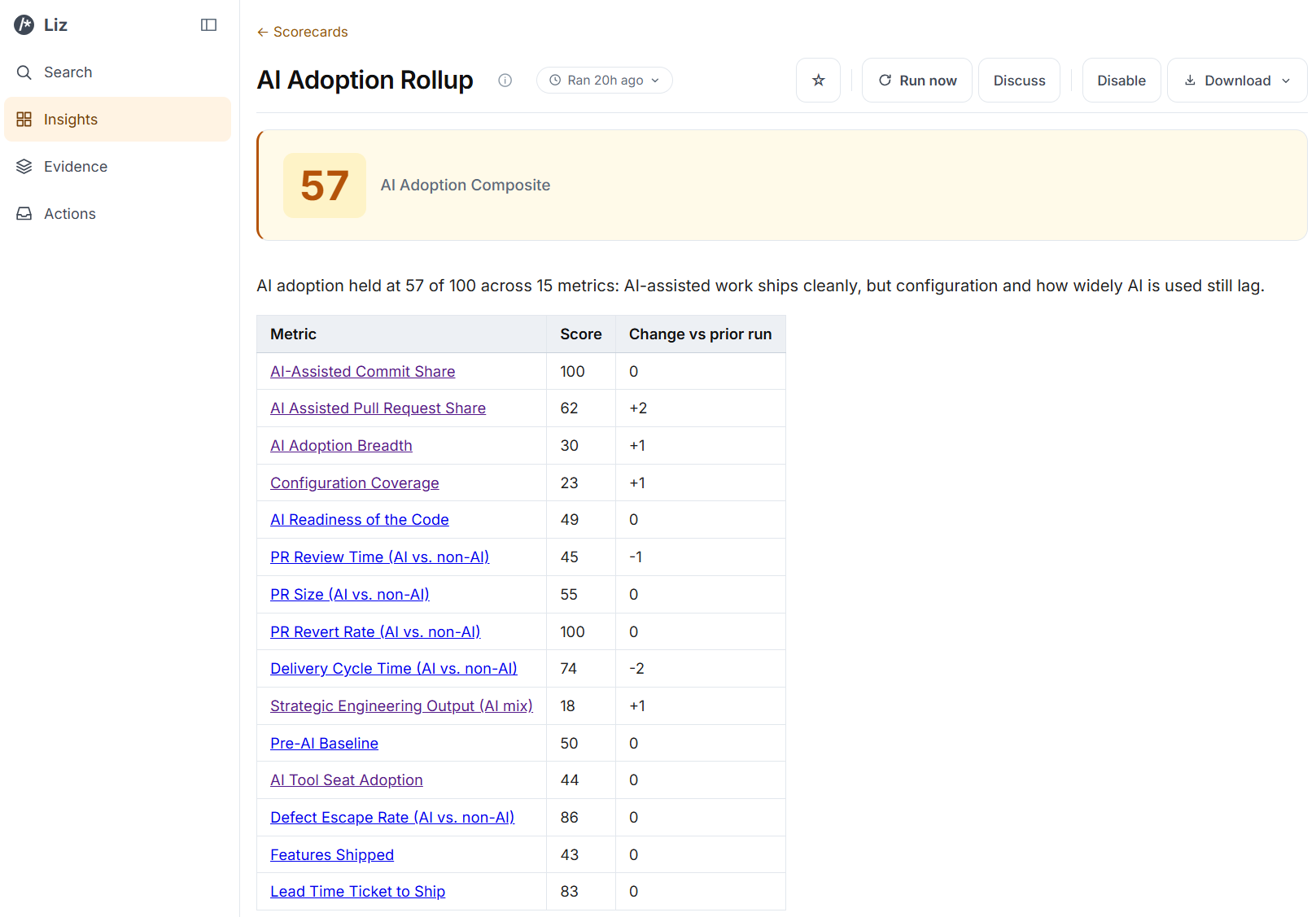The image size is (1316, 917).
Task: Open PR Revert Rate metric link
Action: point(375,632)
